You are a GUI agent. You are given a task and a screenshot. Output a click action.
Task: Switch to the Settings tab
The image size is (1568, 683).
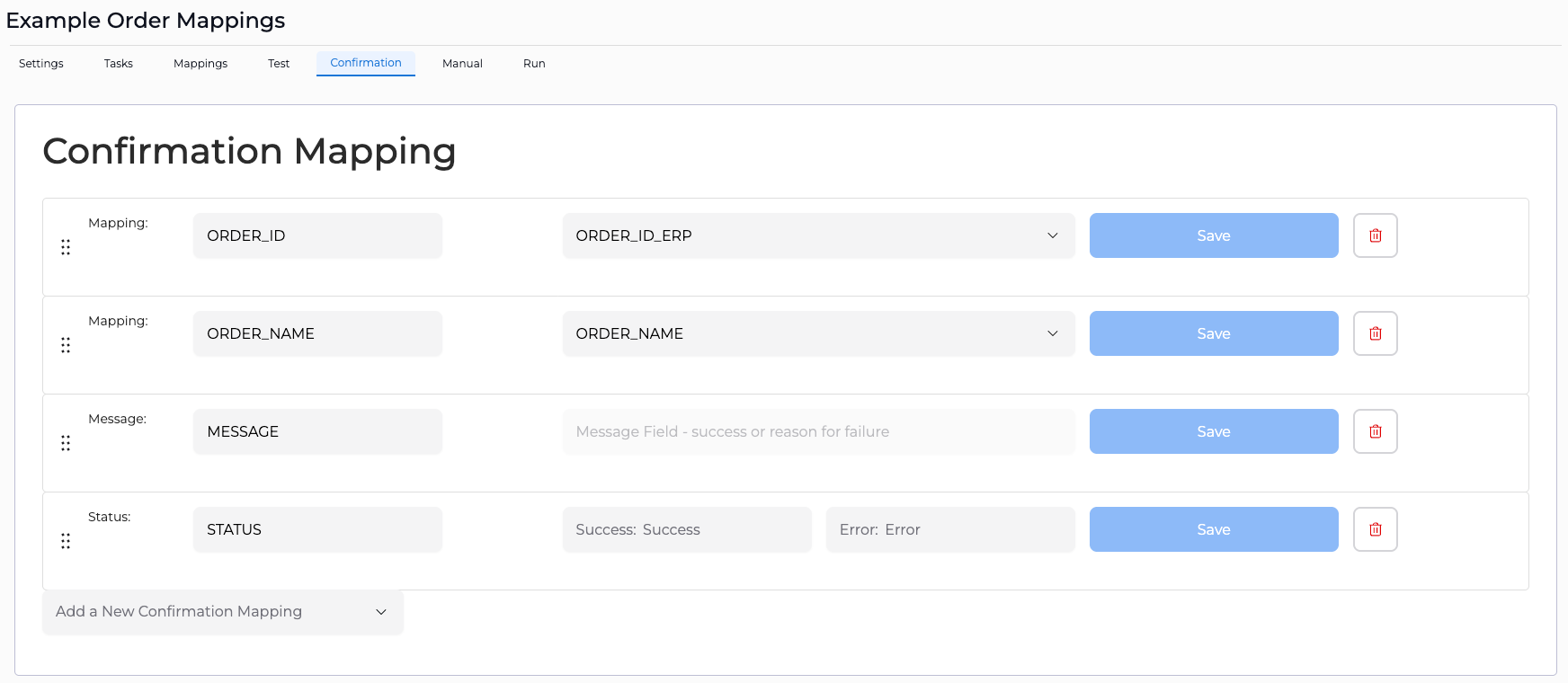click(41, 64)
